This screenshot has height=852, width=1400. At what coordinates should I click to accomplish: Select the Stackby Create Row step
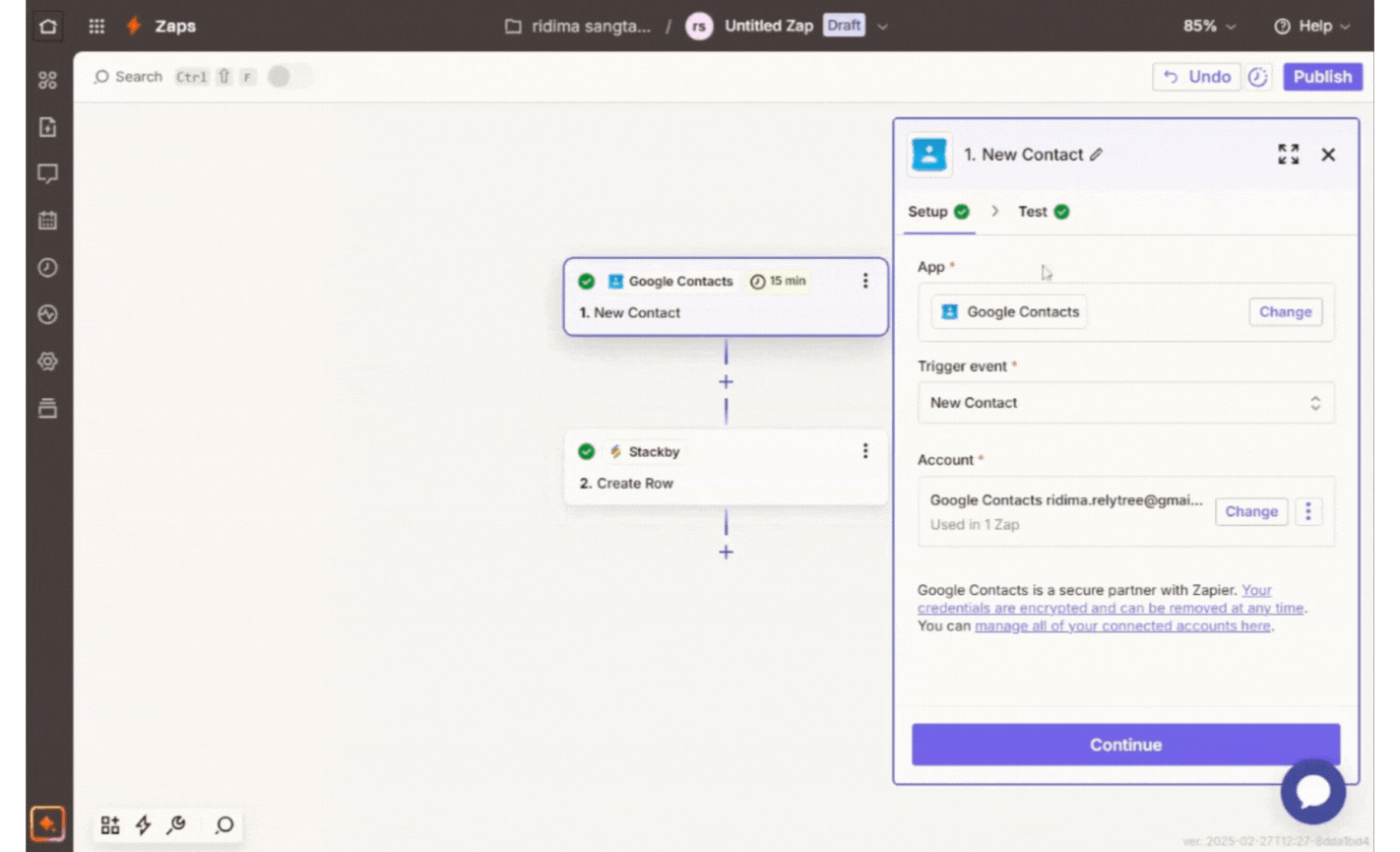coord(725,468)
